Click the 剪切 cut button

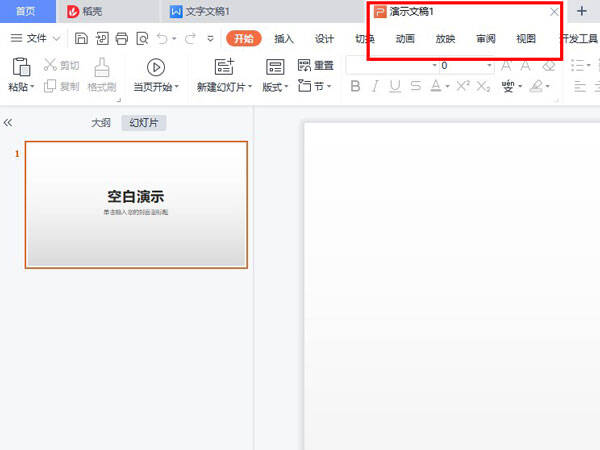pos(62,65)
